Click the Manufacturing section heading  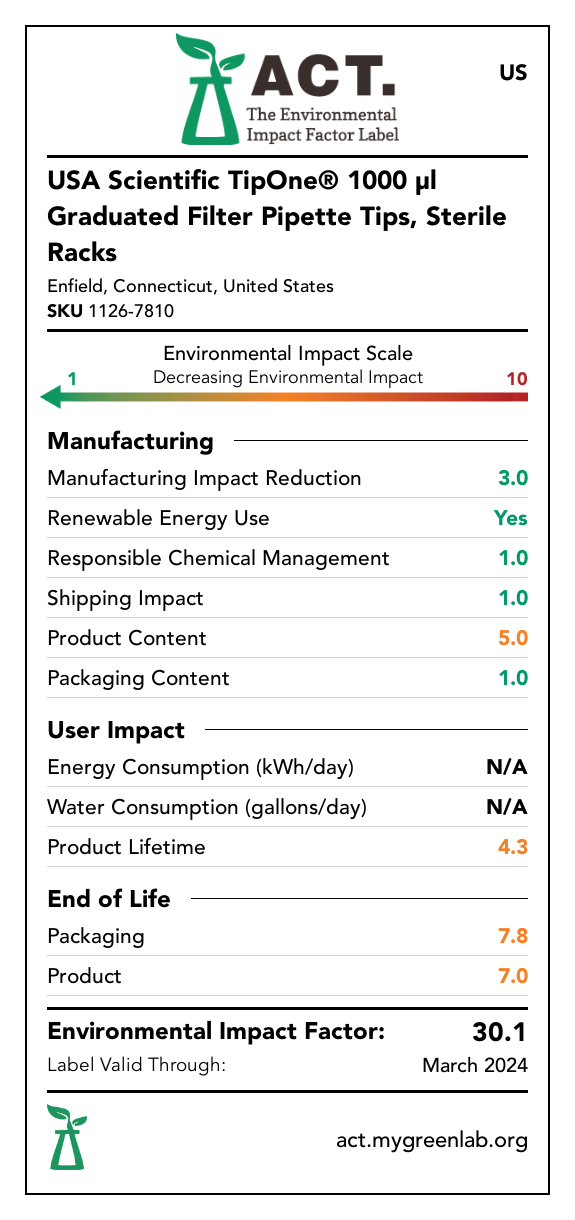pyautogui.click(x=130, y=441)
